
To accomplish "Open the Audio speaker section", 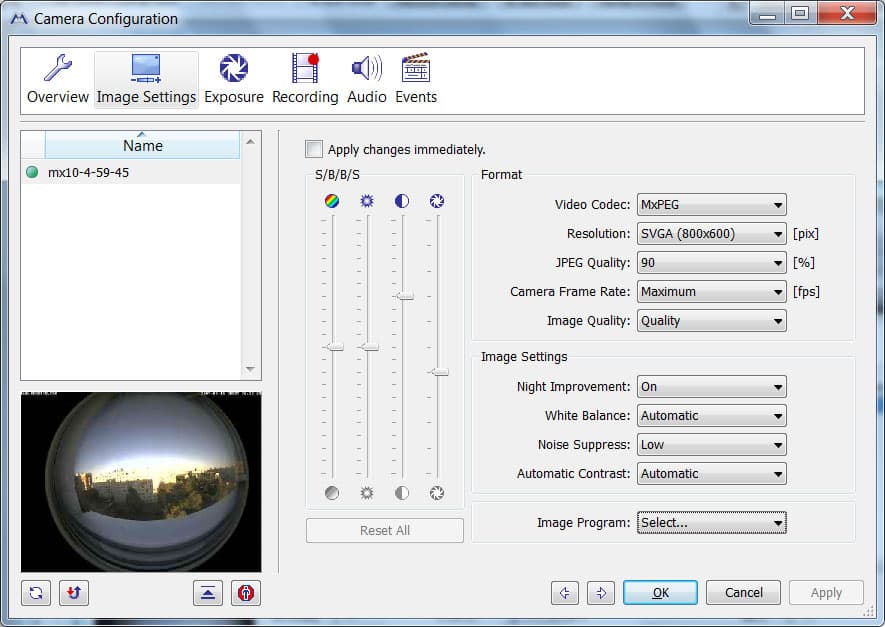I will 367,80.
